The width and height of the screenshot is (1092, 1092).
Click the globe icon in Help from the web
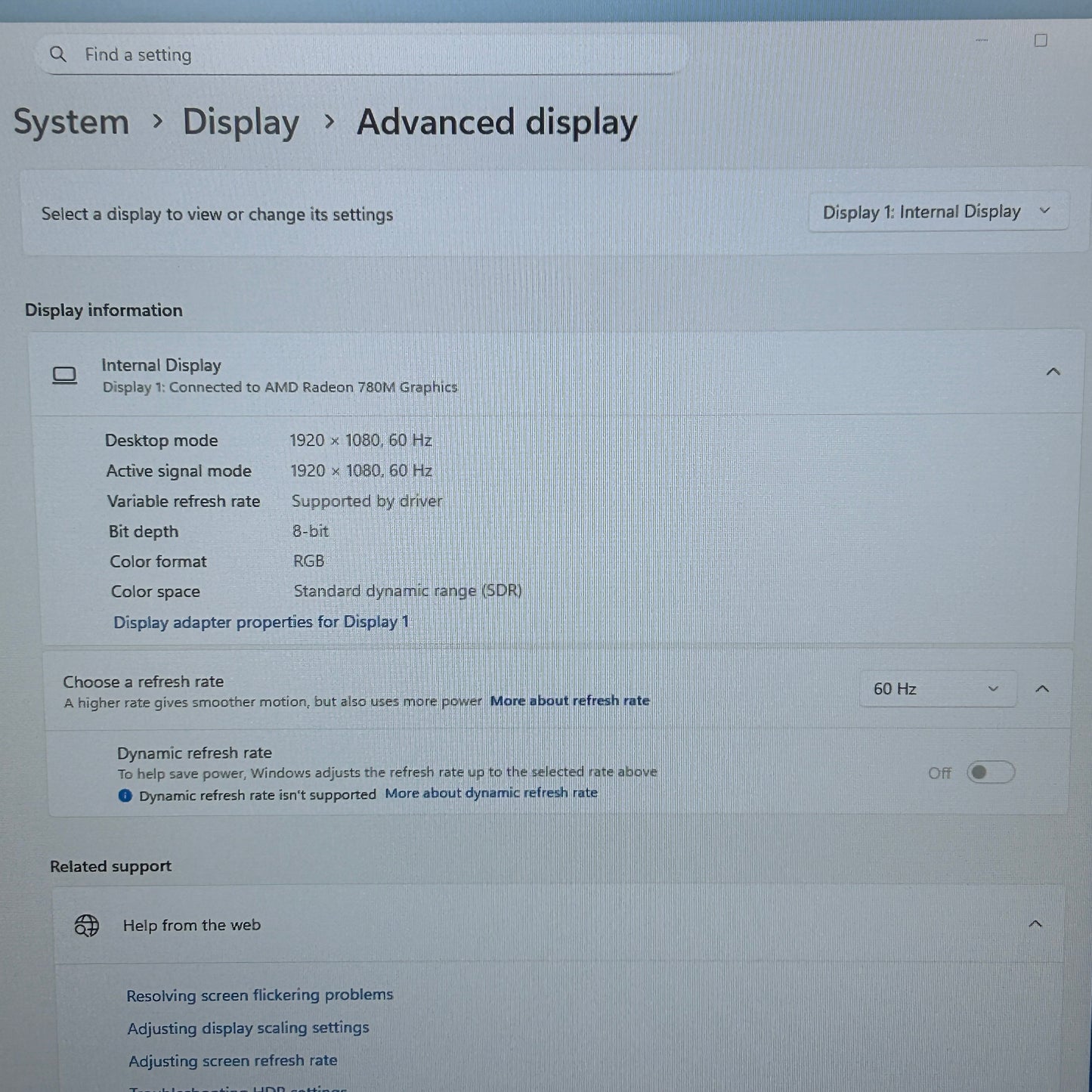[86, 924]
